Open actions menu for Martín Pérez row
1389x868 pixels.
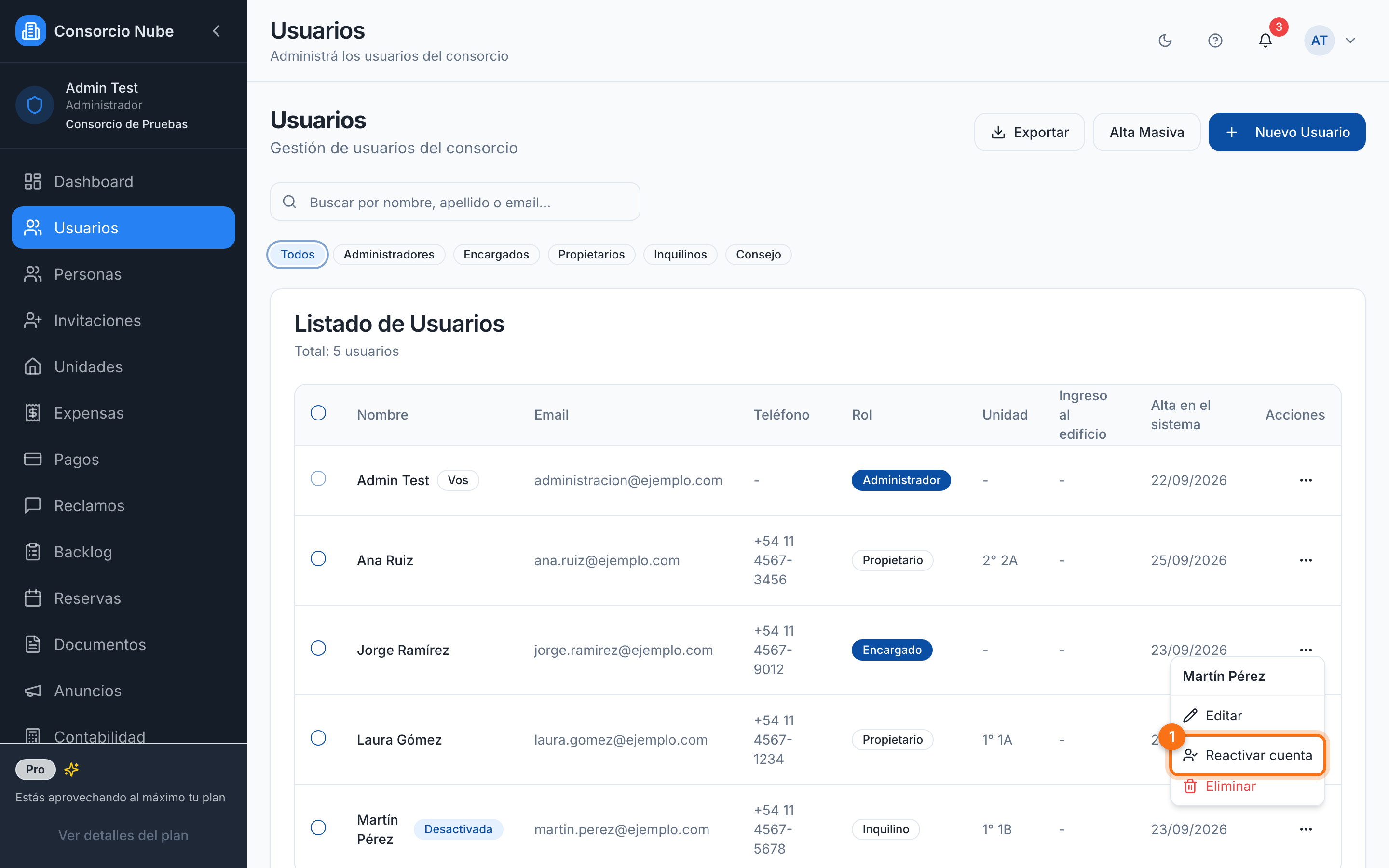tap(1306, 829)
